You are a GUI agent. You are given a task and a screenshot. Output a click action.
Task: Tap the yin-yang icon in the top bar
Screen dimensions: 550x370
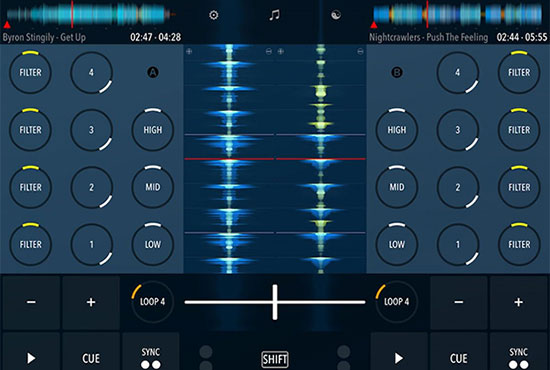coord(336,15)
